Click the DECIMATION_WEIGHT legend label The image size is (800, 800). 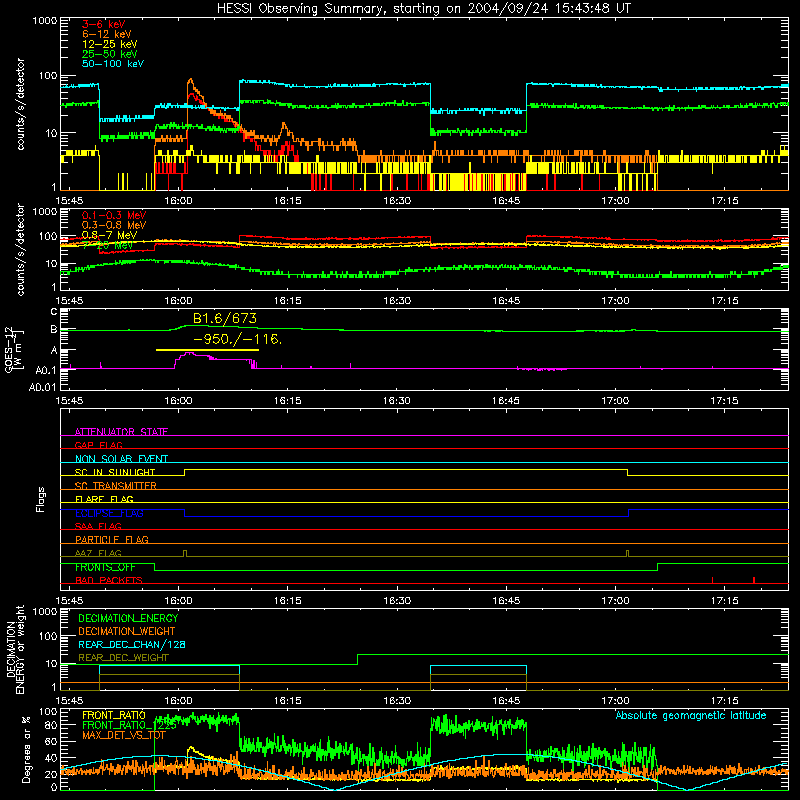127,632
